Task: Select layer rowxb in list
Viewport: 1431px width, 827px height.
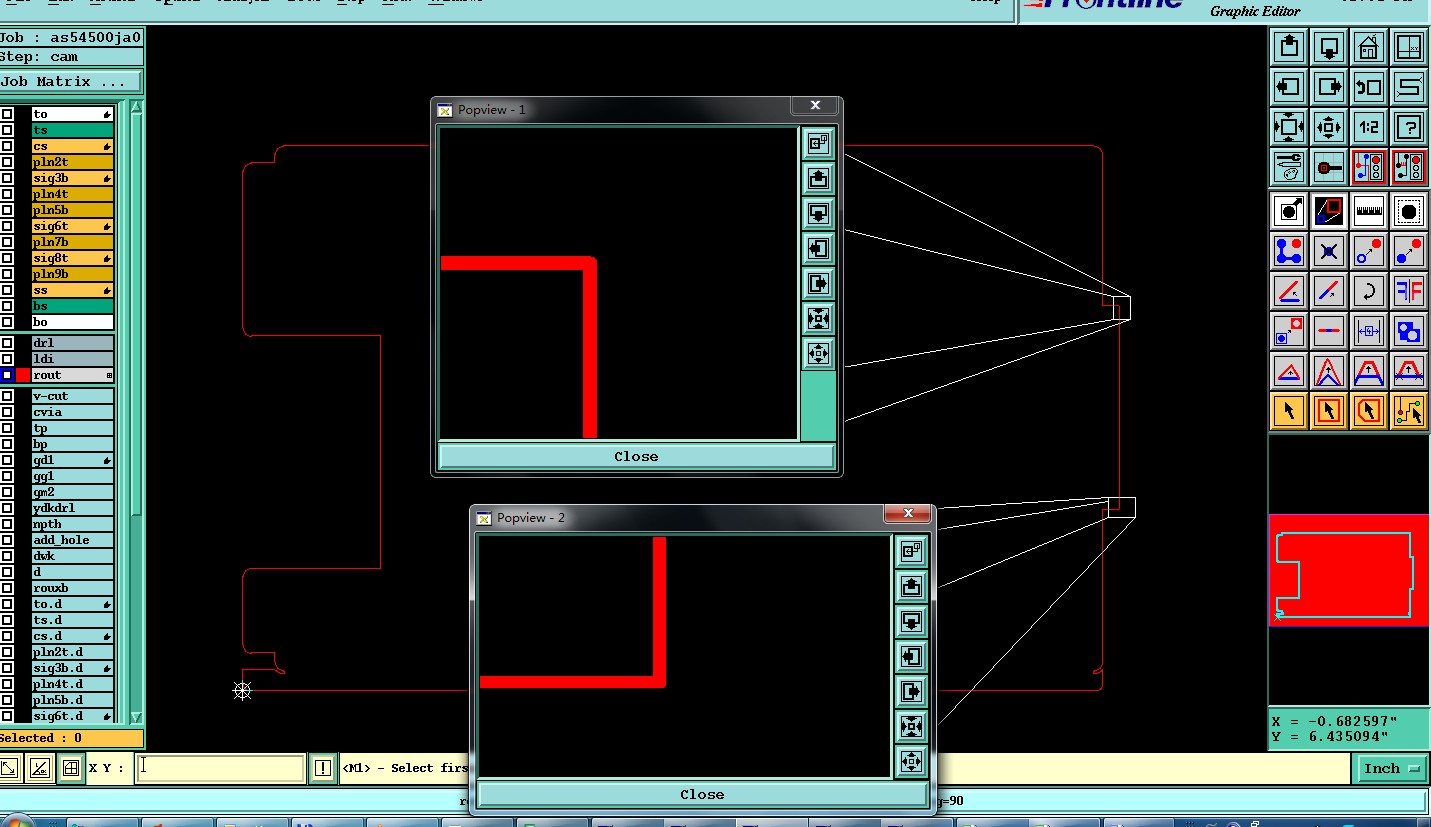Action: pos(72,588)
